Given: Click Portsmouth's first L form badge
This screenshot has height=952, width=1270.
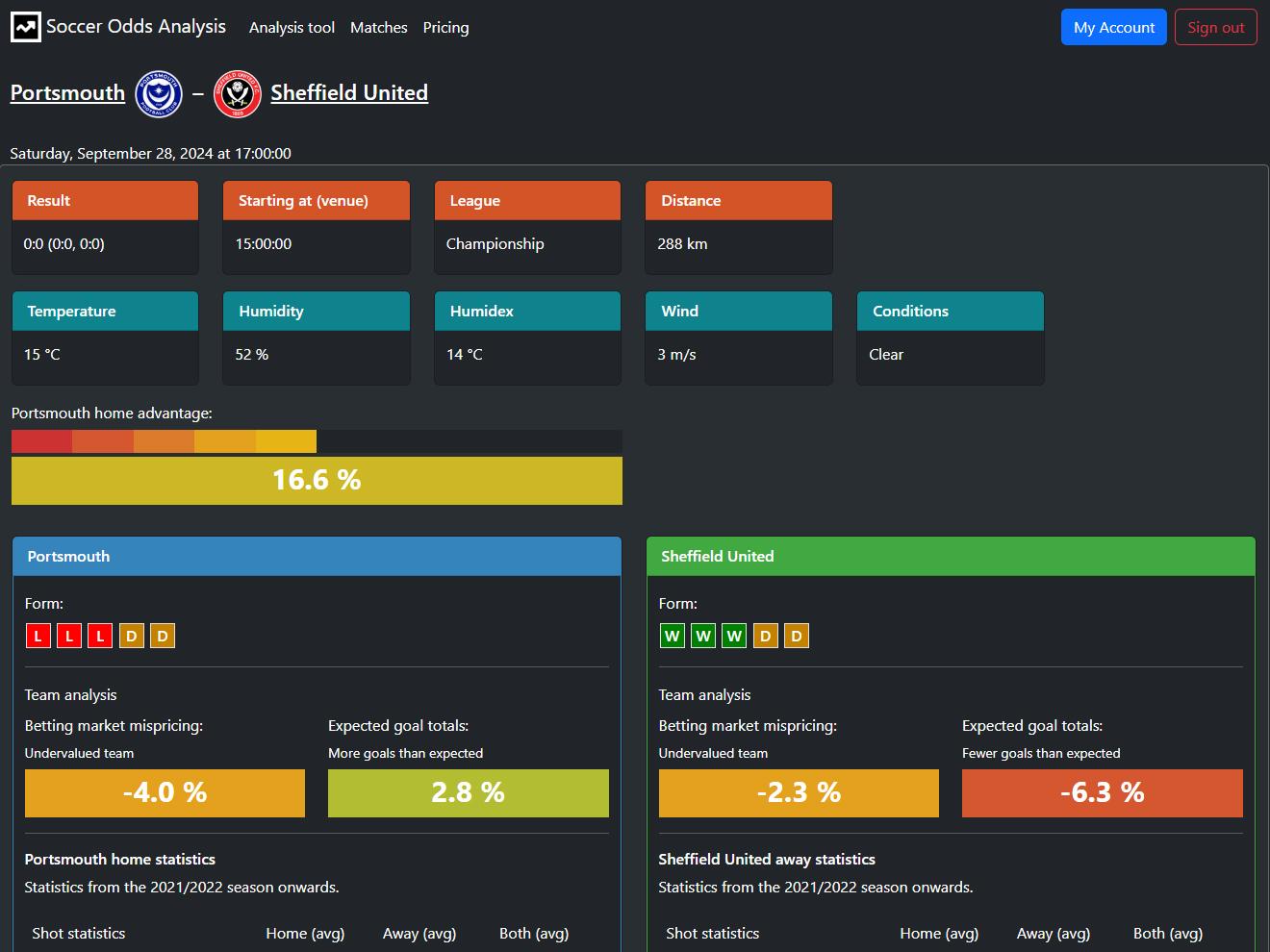Looking at the screenshot, I should [x=38, y=637].
